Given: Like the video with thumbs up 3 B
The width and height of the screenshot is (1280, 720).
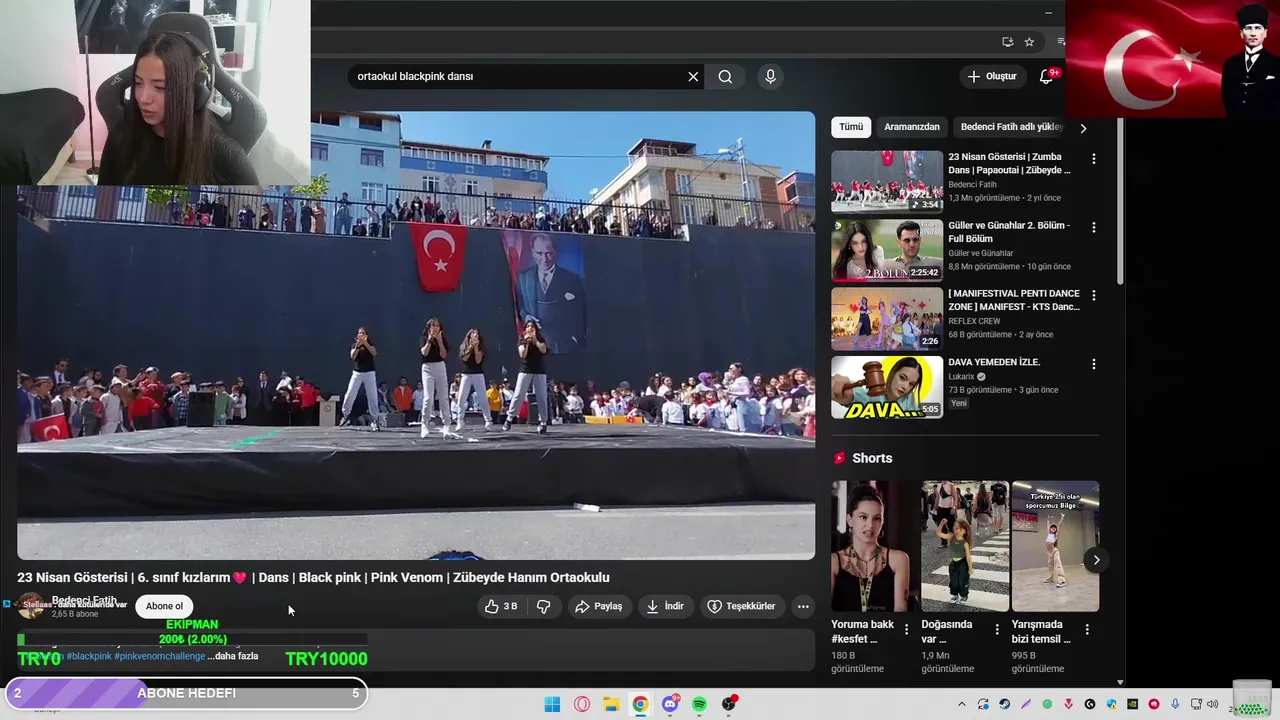Looking at the screenshot, I should click(x=501, y=606).
